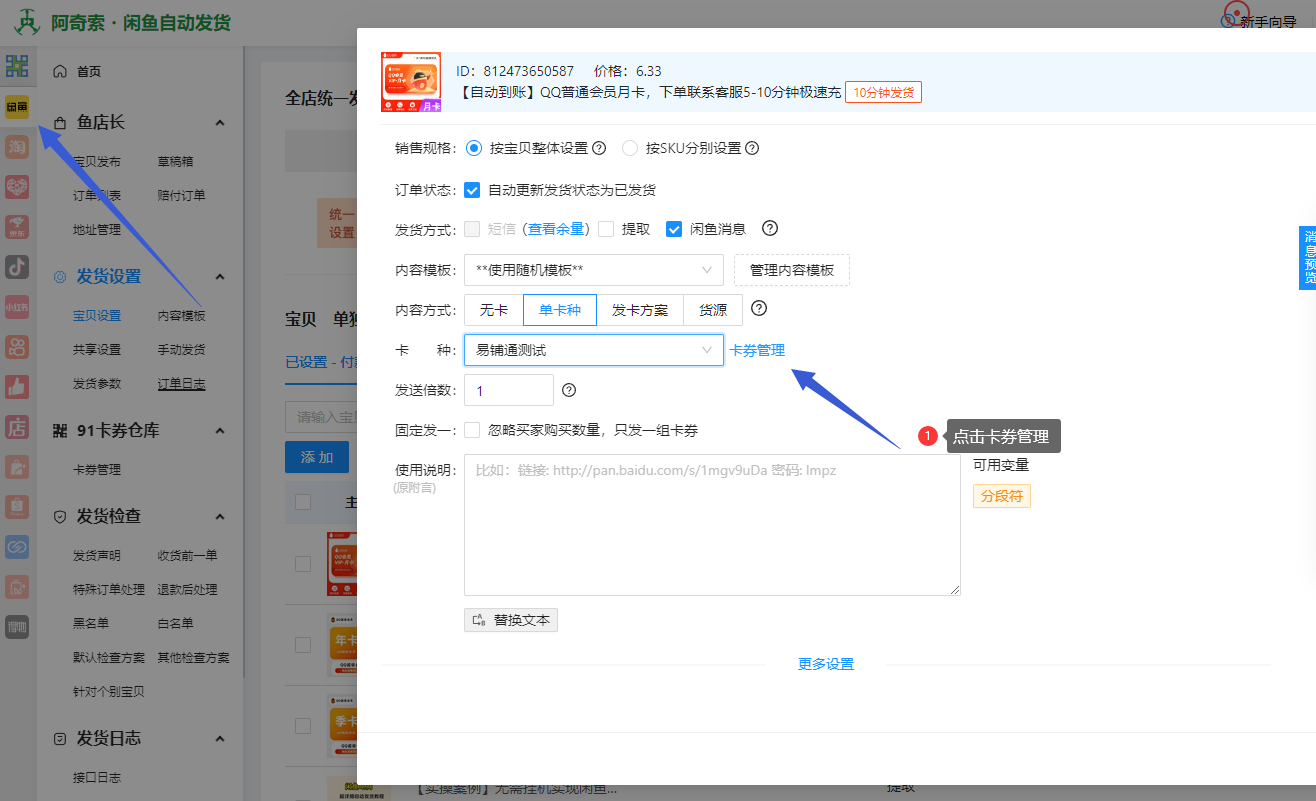The width and height of the screenshot is (1316, 801).
Task: Click the 管理内容模板 button
Action: 792,270
